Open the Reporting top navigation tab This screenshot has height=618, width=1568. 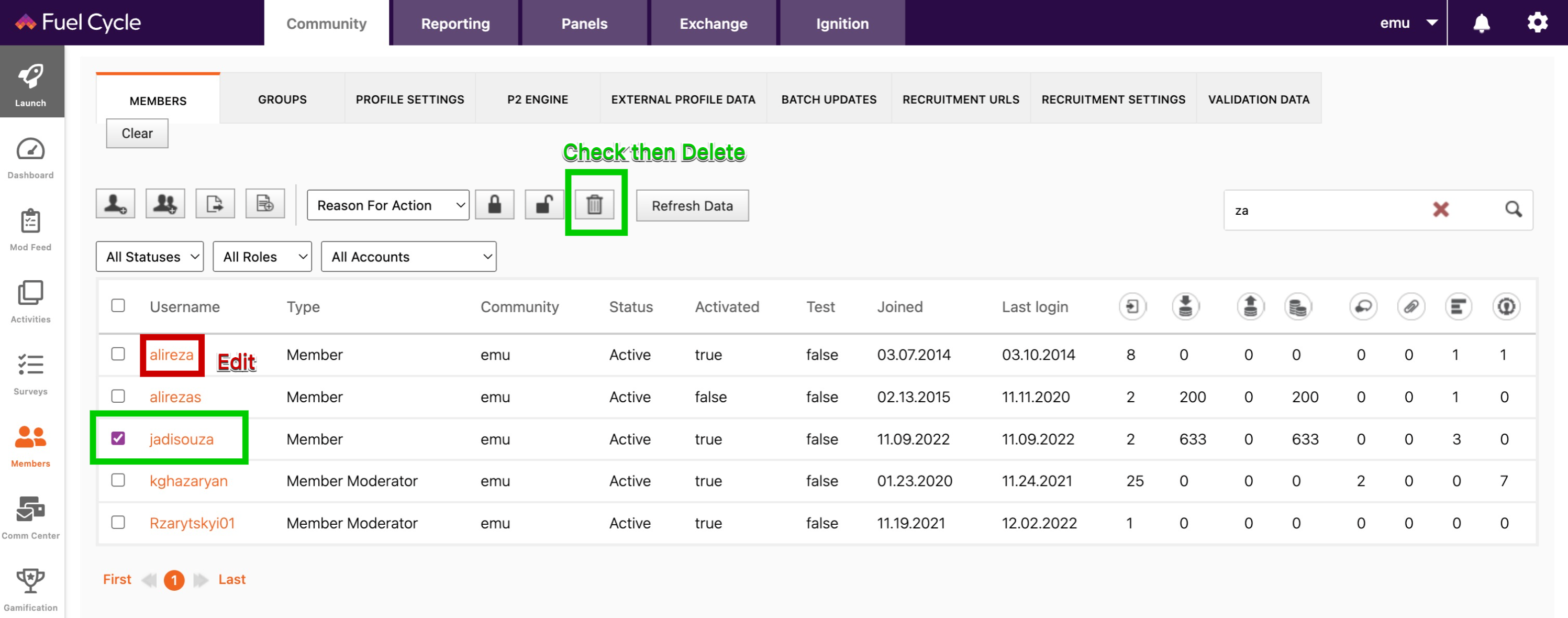[455, 24]
